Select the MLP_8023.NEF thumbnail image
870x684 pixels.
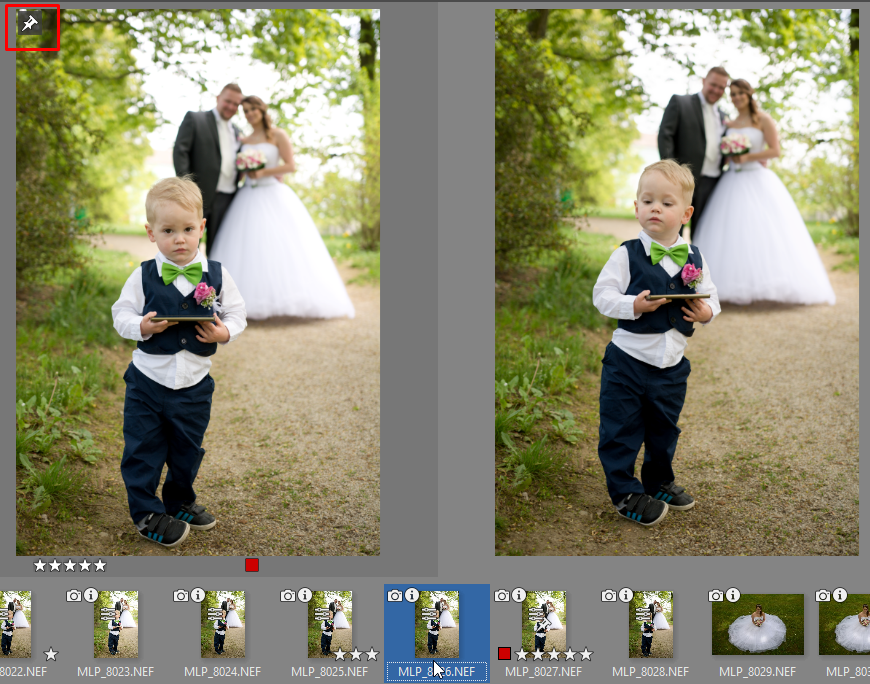(x=116, y=624)
